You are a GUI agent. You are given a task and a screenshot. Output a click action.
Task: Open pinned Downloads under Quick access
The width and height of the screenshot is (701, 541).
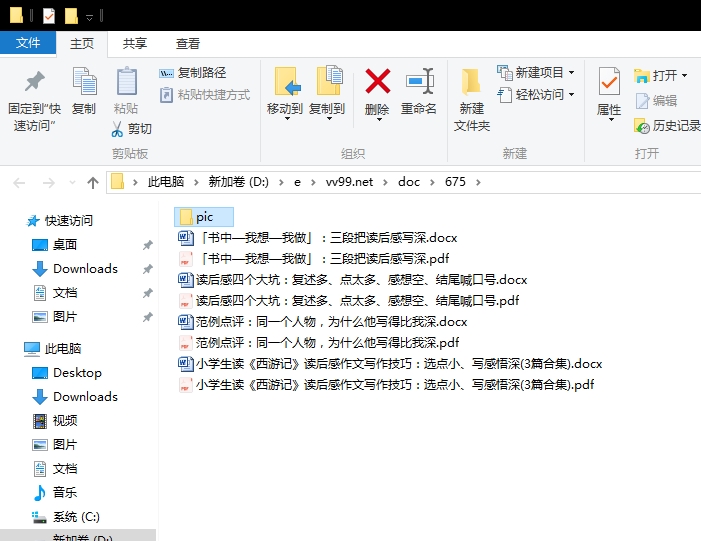[x=75, y=269]
